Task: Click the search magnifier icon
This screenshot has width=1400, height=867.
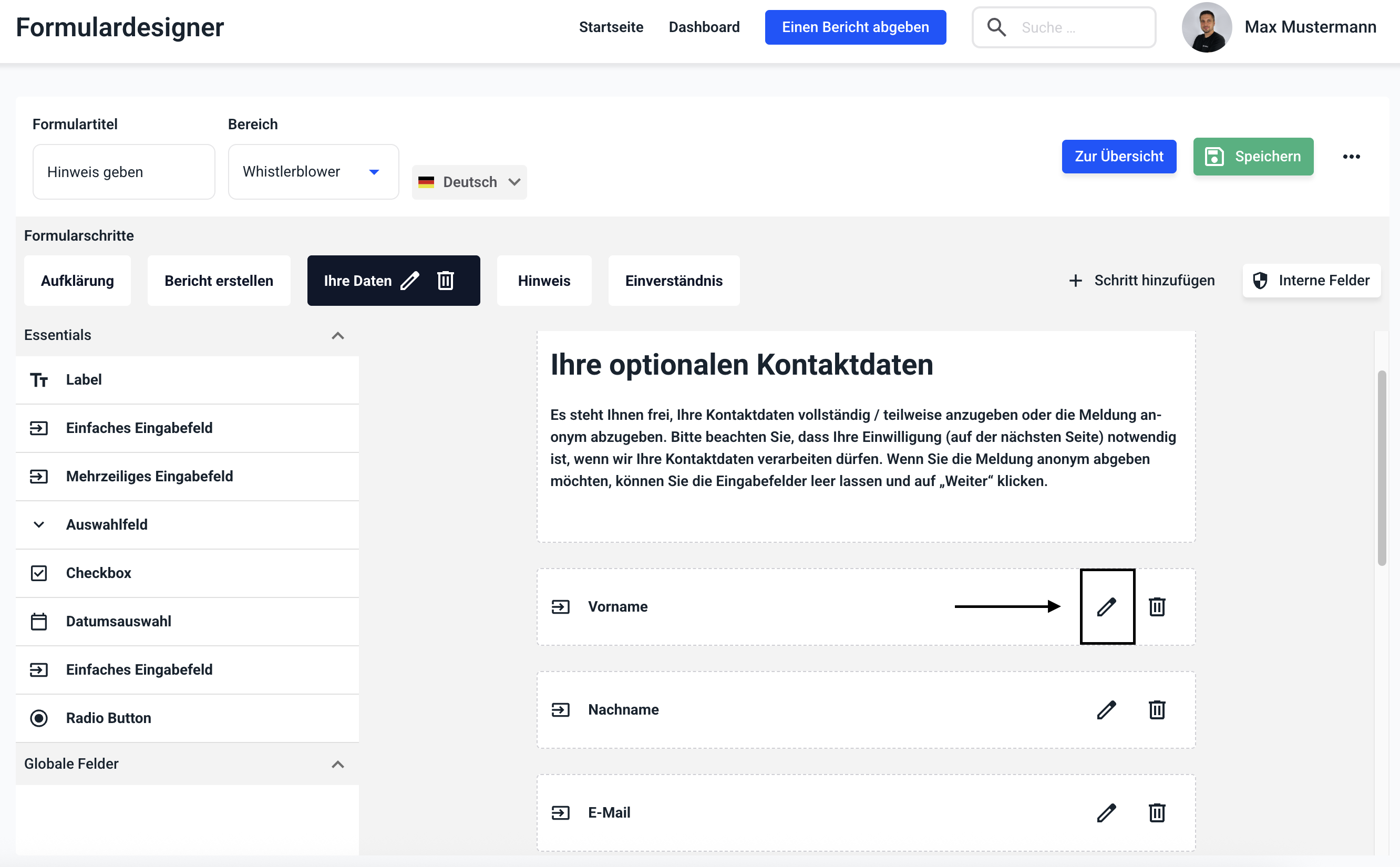Action: (996, 27)
